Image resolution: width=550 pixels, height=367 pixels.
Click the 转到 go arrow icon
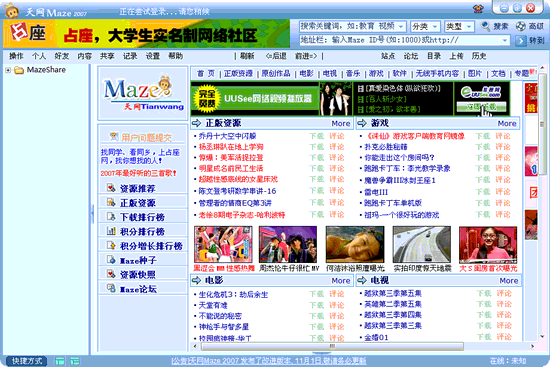point(521,41)
